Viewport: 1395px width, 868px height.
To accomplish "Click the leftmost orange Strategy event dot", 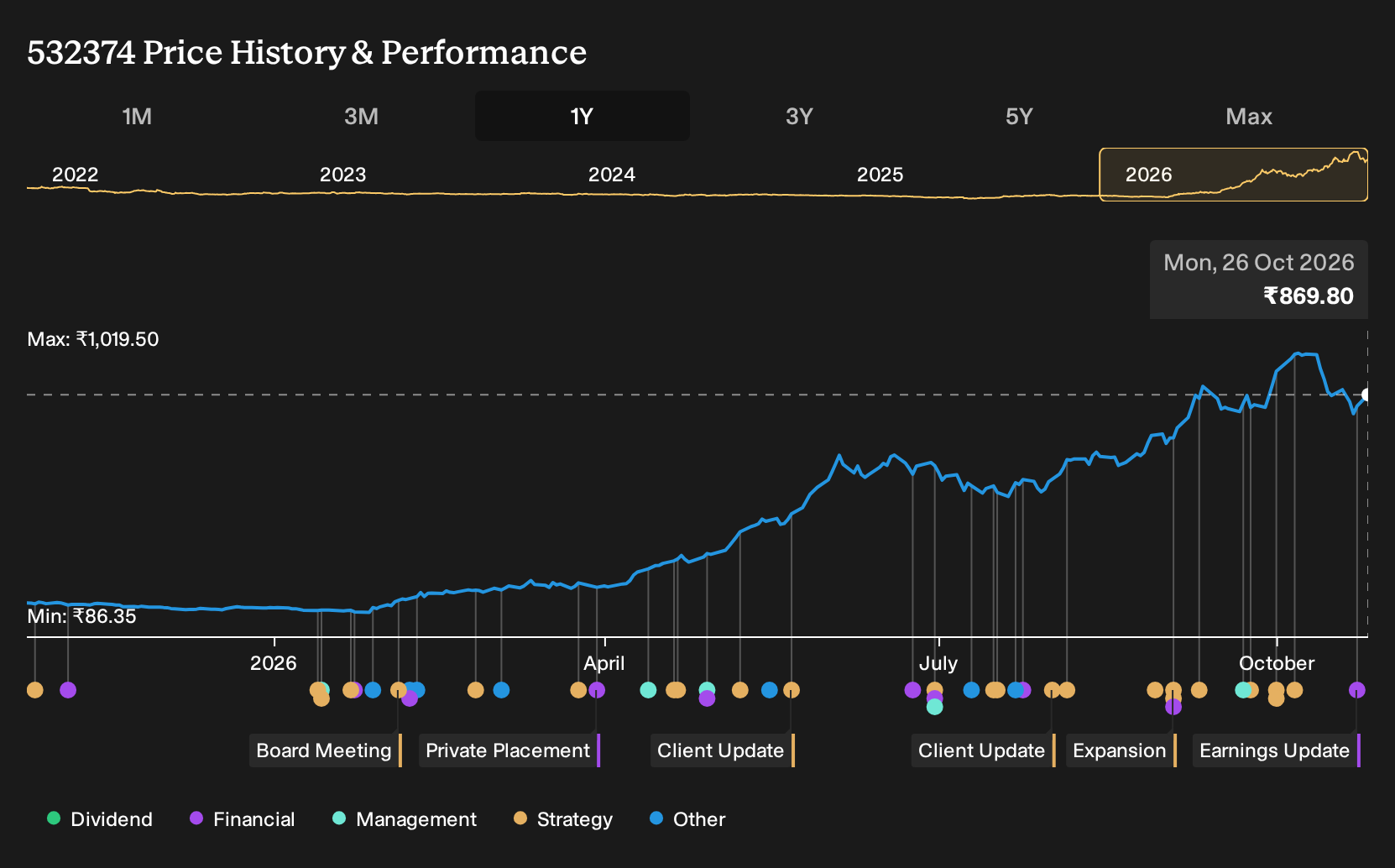I will (x=34, y=690).
